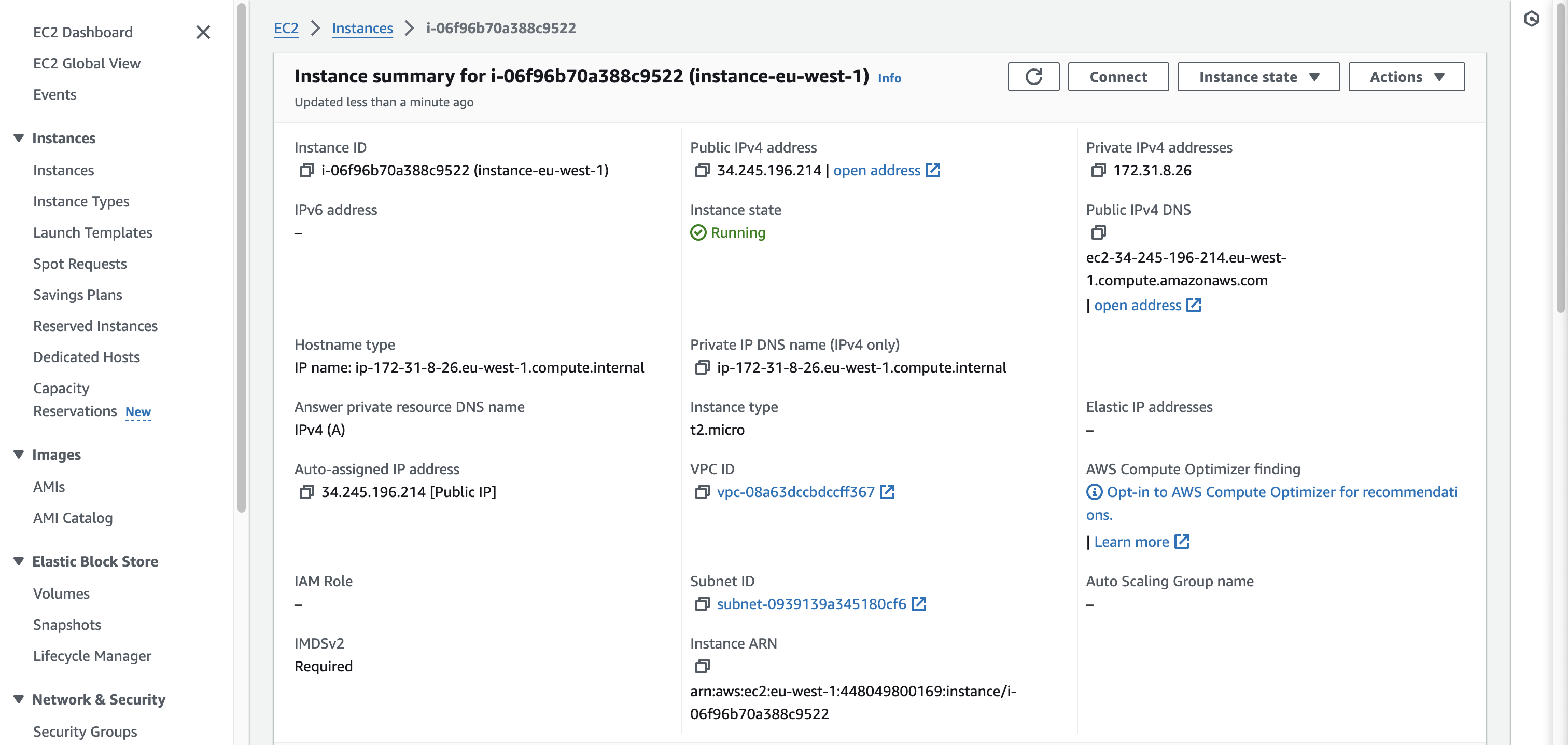Image resolution: width=1568 pixels, height=745 pixels.
Task: Copy the Private IP DNS name
Action: [702, 368]
